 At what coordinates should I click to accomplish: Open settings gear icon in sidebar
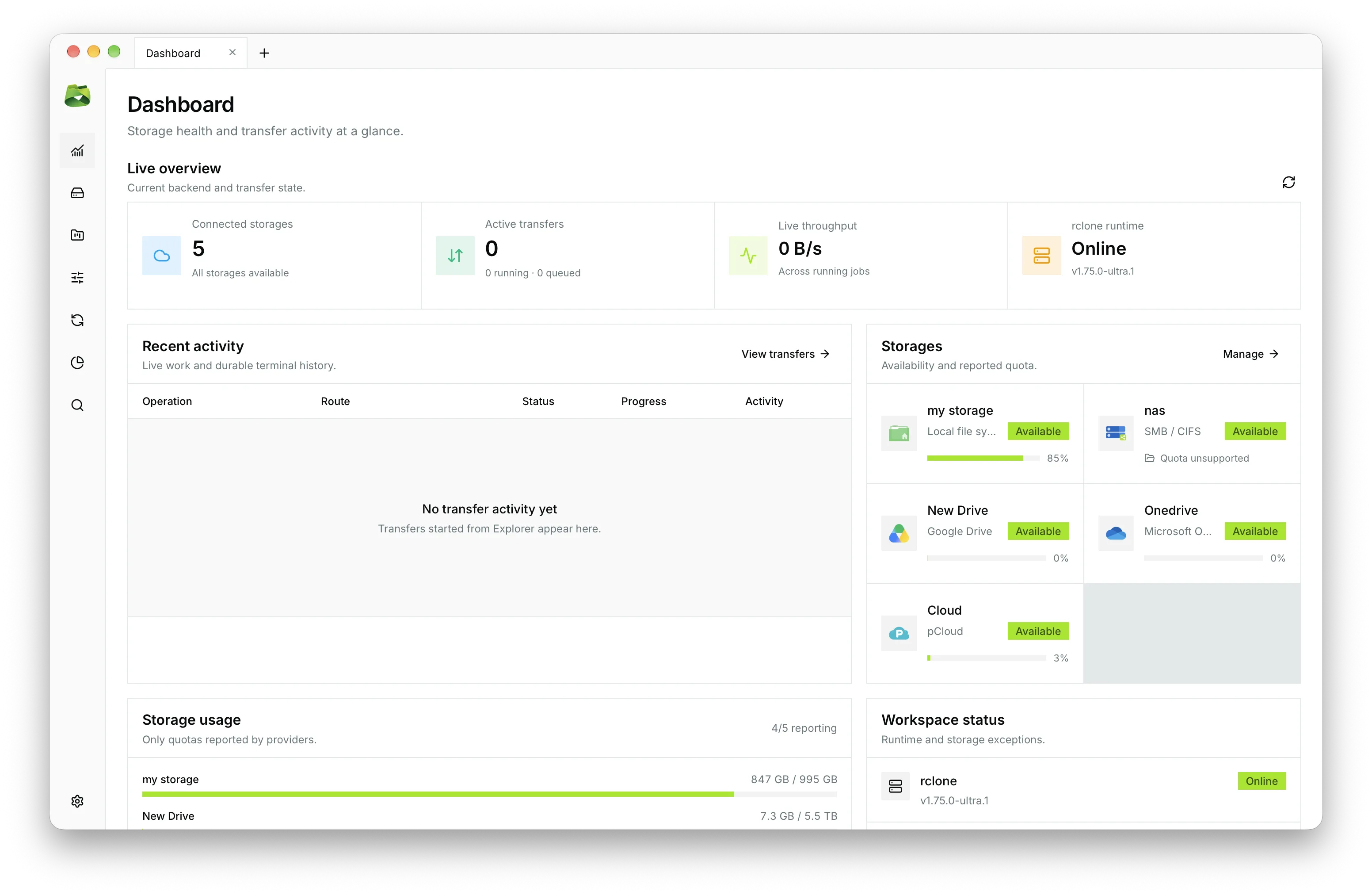(77, 801)
